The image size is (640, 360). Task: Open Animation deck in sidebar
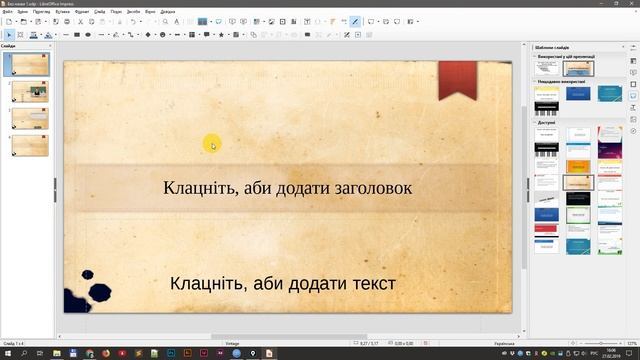[x=633, y=84]
